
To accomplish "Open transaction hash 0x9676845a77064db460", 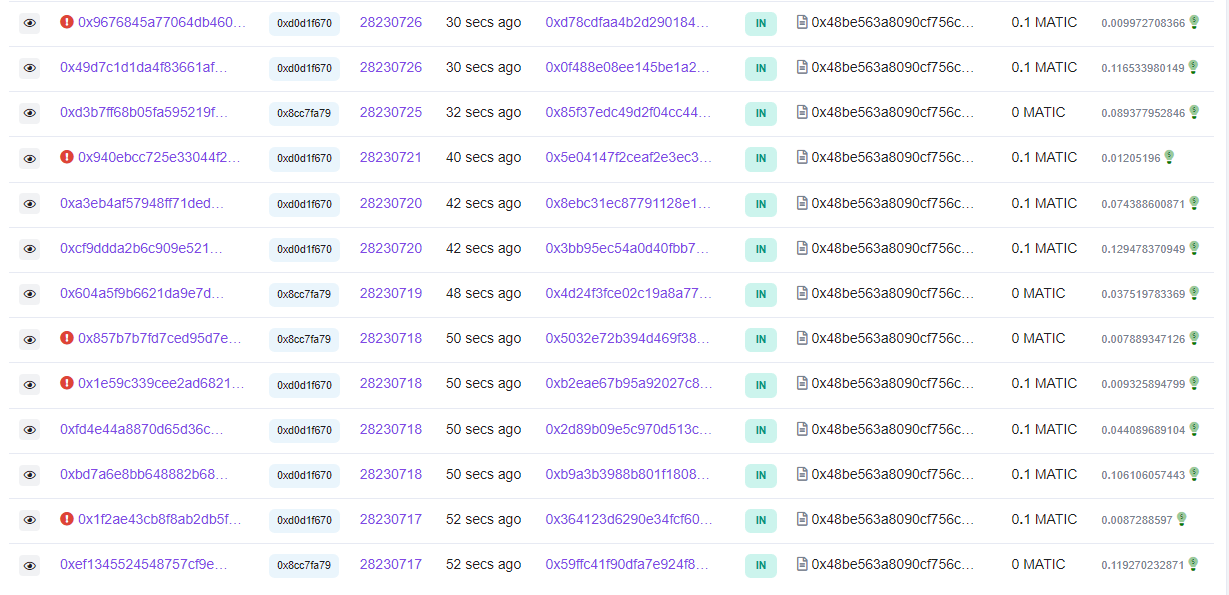I will [x=162, y=22].
